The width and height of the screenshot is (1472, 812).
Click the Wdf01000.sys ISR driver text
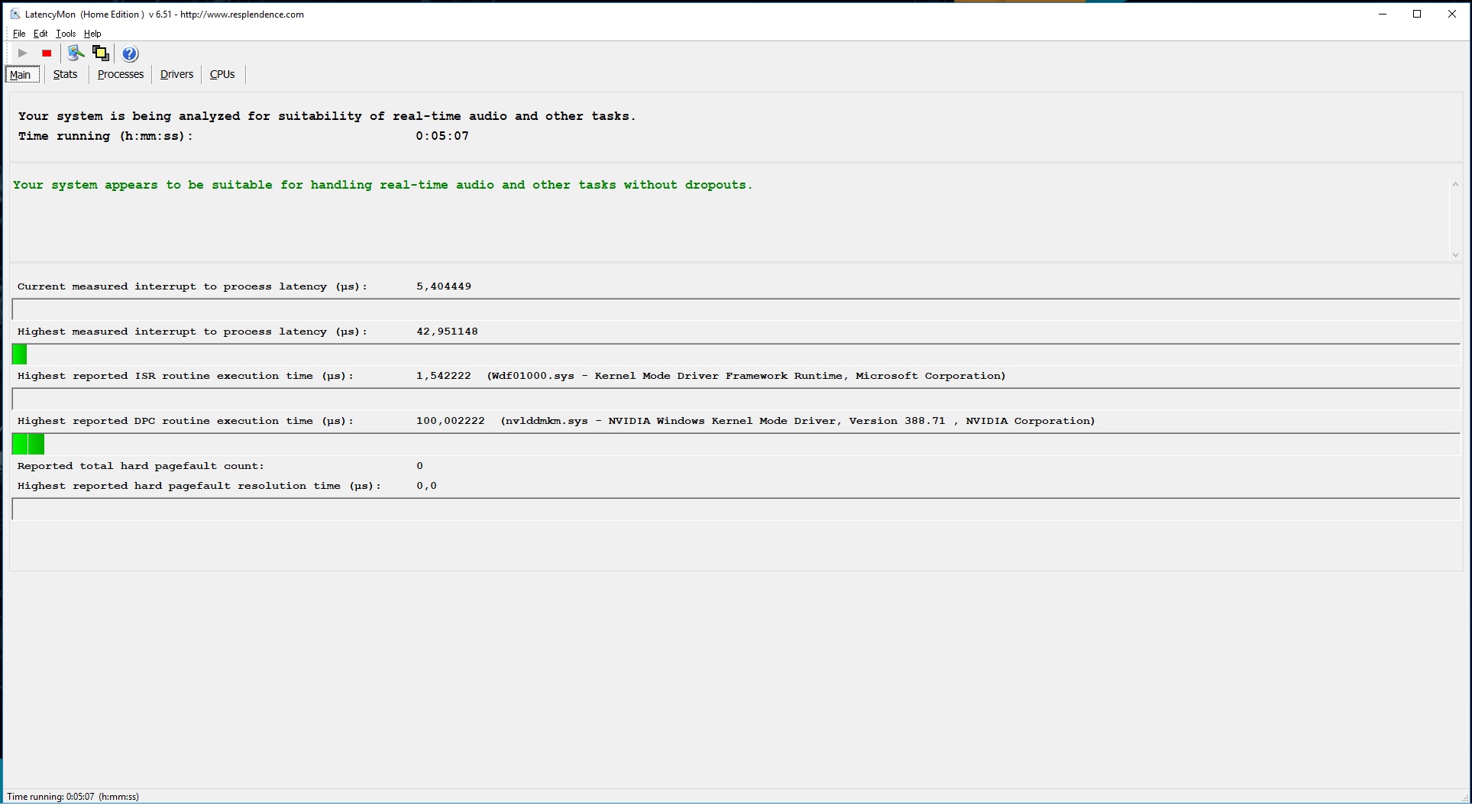pyautogui.click(x=746, y=376)
